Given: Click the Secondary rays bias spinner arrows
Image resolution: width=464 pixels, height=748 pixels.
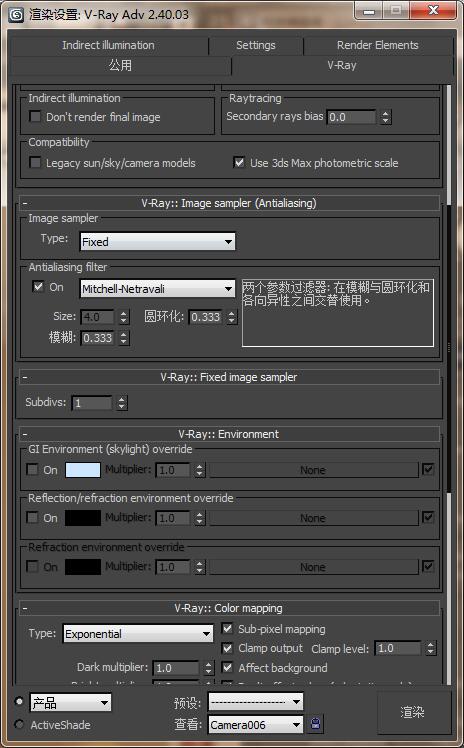Looking at the screenshot, I should click(386, 117).
